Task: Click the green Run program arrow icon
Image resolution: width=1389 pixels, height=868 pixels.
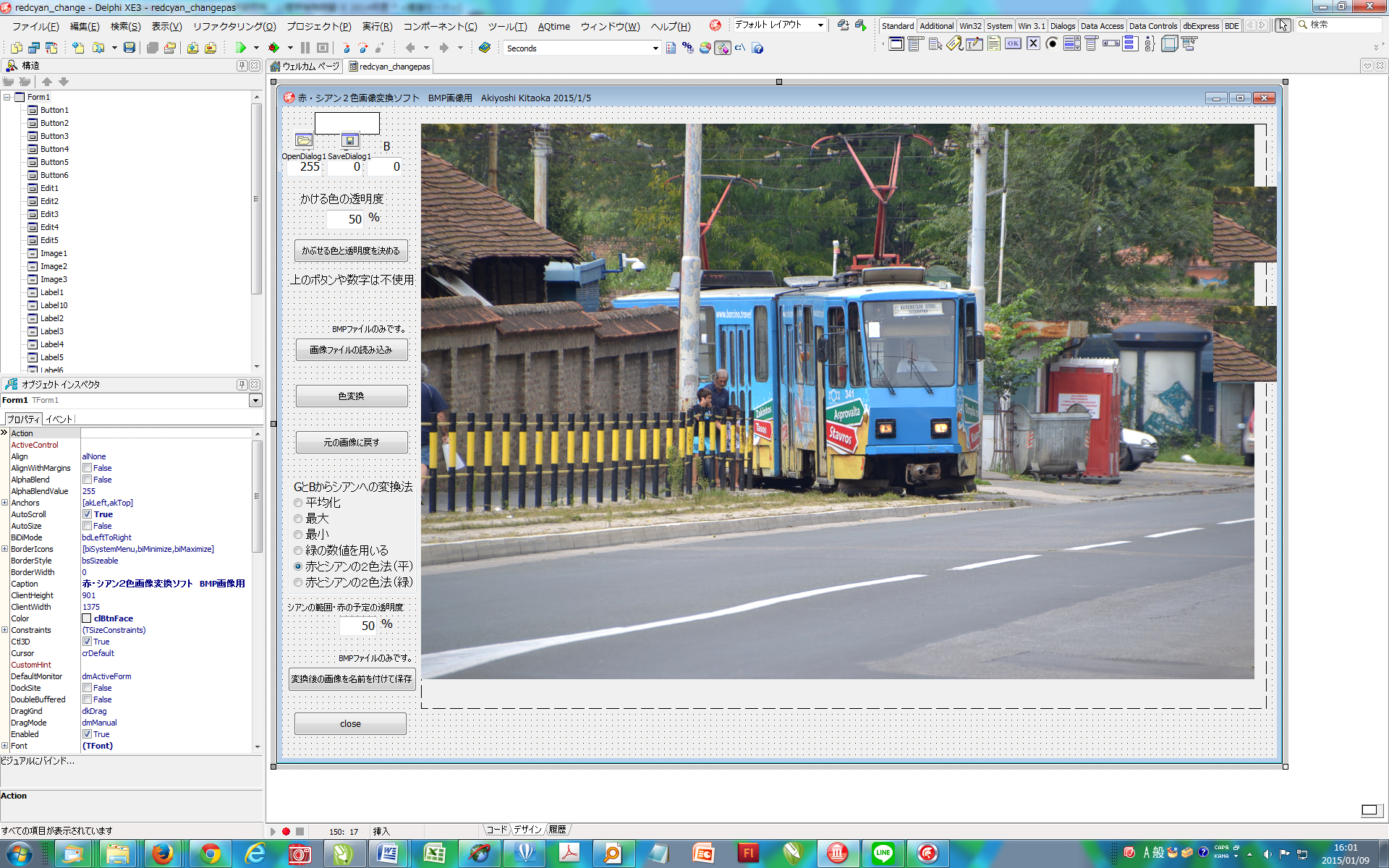Action: (x=240, y=48)
